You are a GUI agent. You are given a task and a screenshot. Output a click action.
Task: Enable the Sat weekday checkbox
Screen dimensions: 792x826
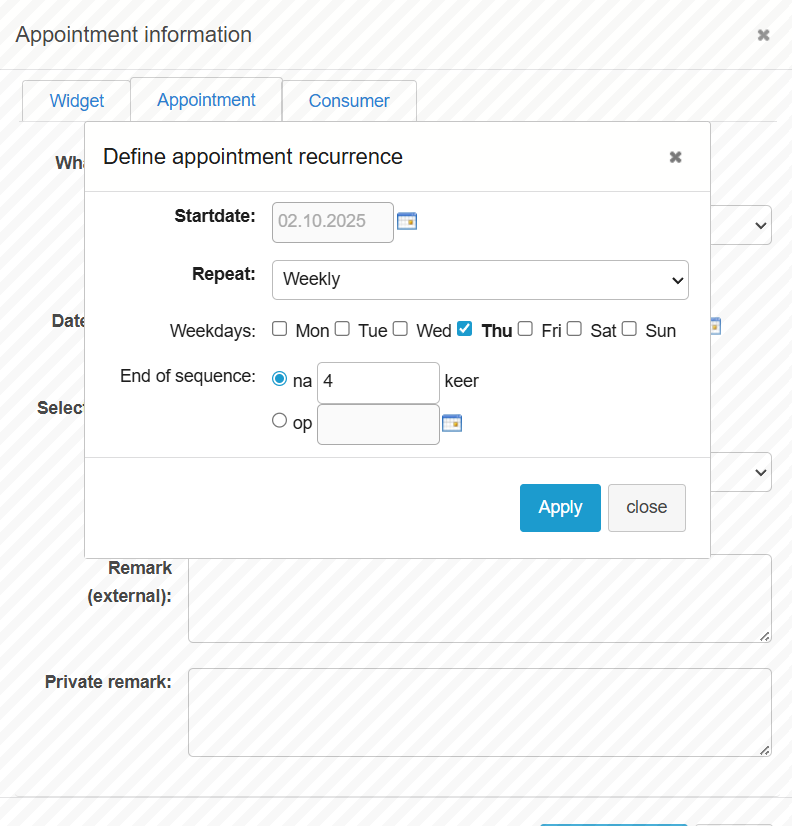tap(574, 329)
